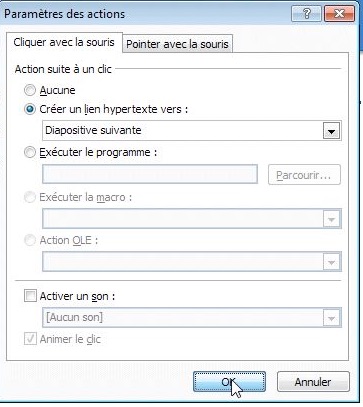Expand the Exécuter la macro dropdown
This screenshot has height=407, width=363.
(x=331, y=219)
